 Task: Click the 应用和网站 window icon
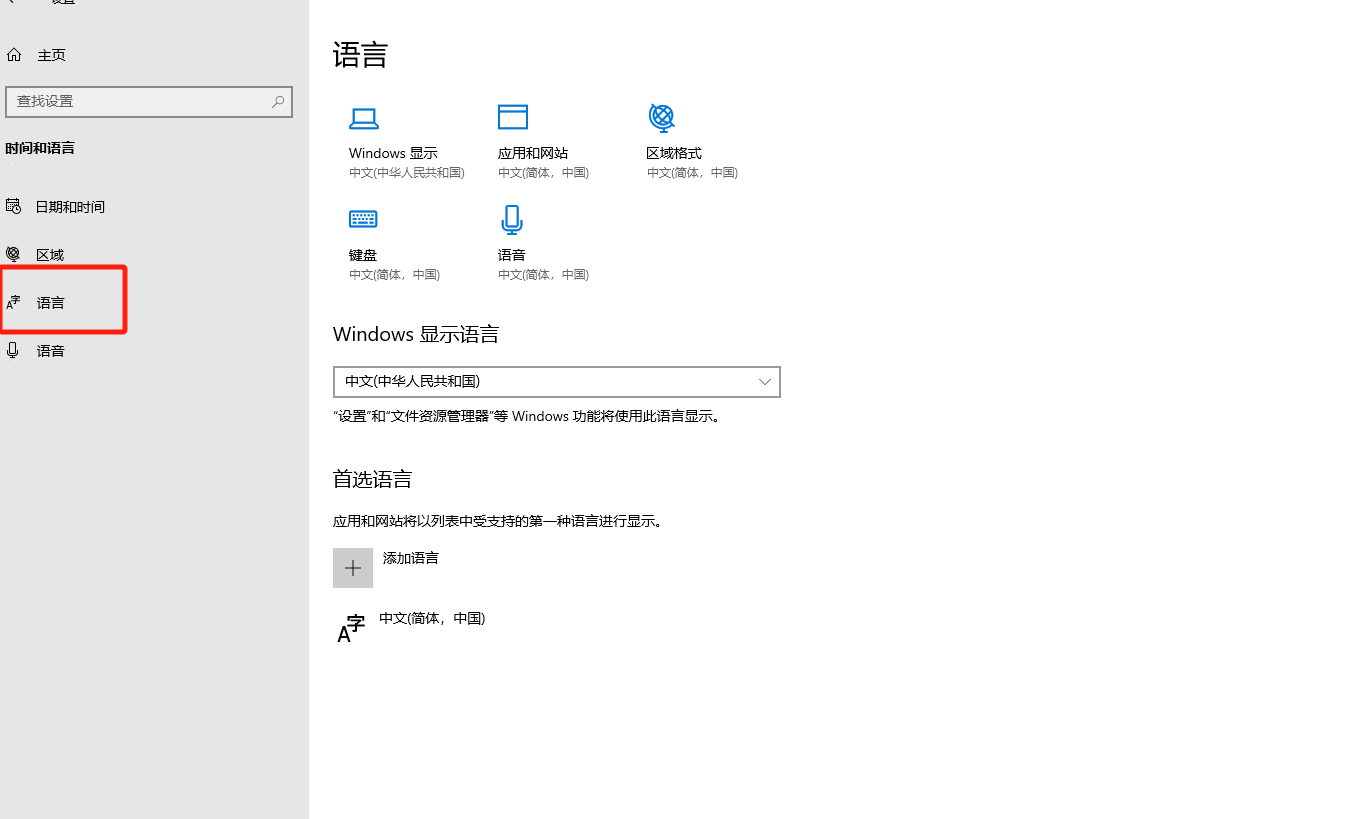click(512, 117)
